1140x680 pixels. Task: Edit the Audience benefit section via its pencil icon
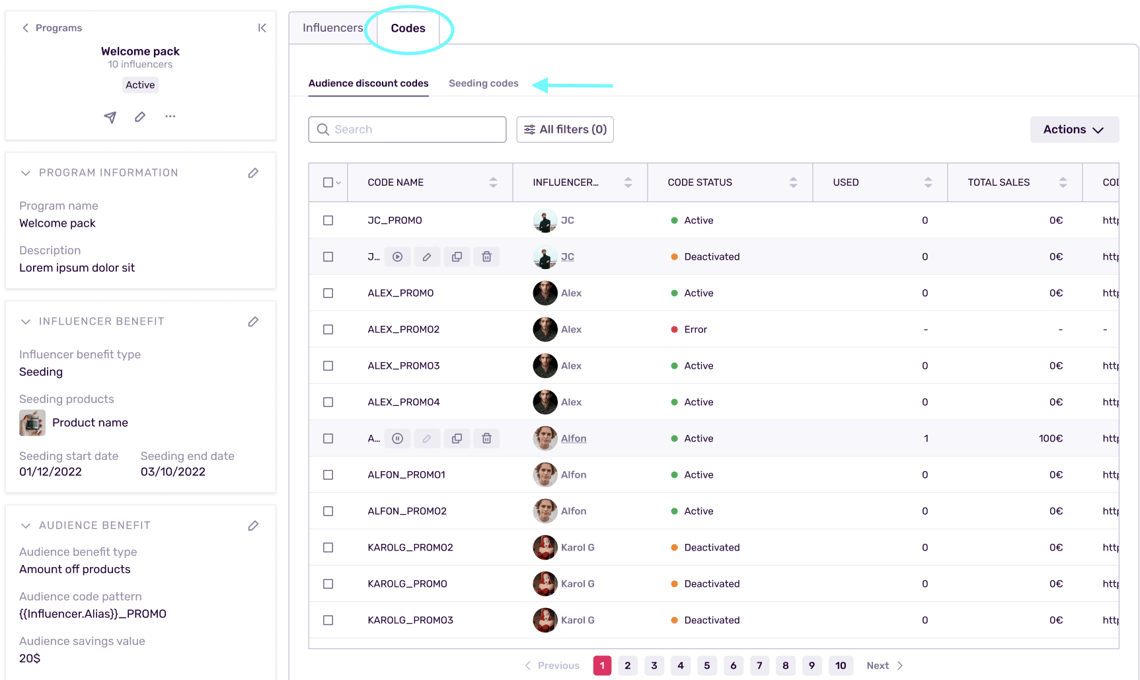[x=253, y=525]
